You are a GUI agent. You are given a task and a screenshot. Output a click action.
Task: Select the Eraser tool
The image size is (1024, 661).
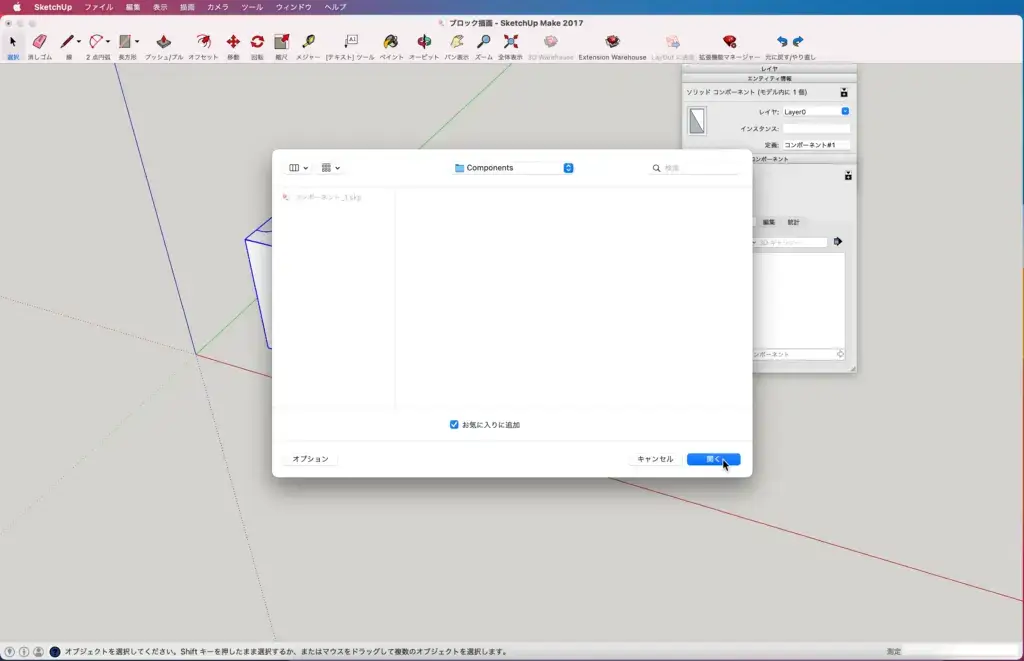pos(39,42)
